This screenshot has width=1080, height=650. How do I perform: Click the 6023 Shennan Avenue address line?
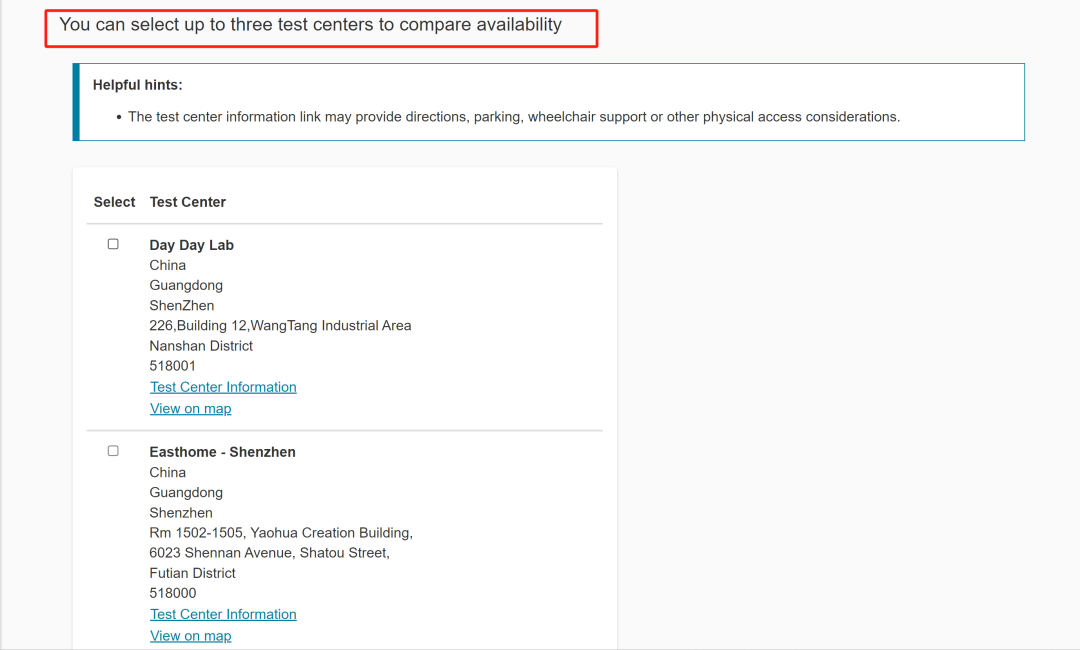pyautogui.click(x=269, y=553)
